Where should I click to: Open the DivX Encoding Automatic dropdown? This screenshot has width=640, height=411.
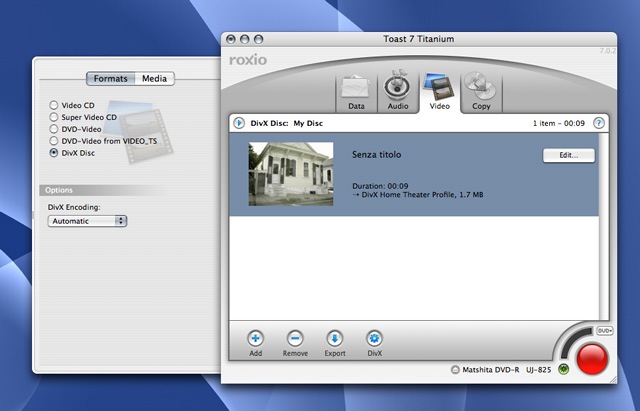[87, 221]
